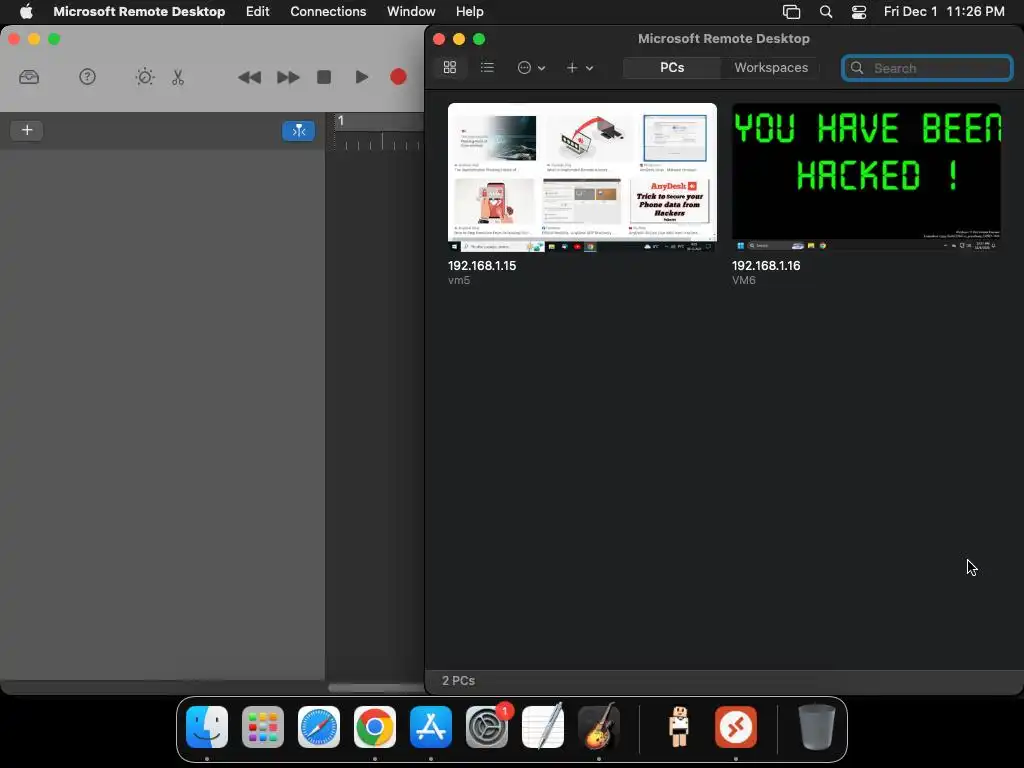
Task: Open Google Chrome from the Dock
Action: [375, 727]
